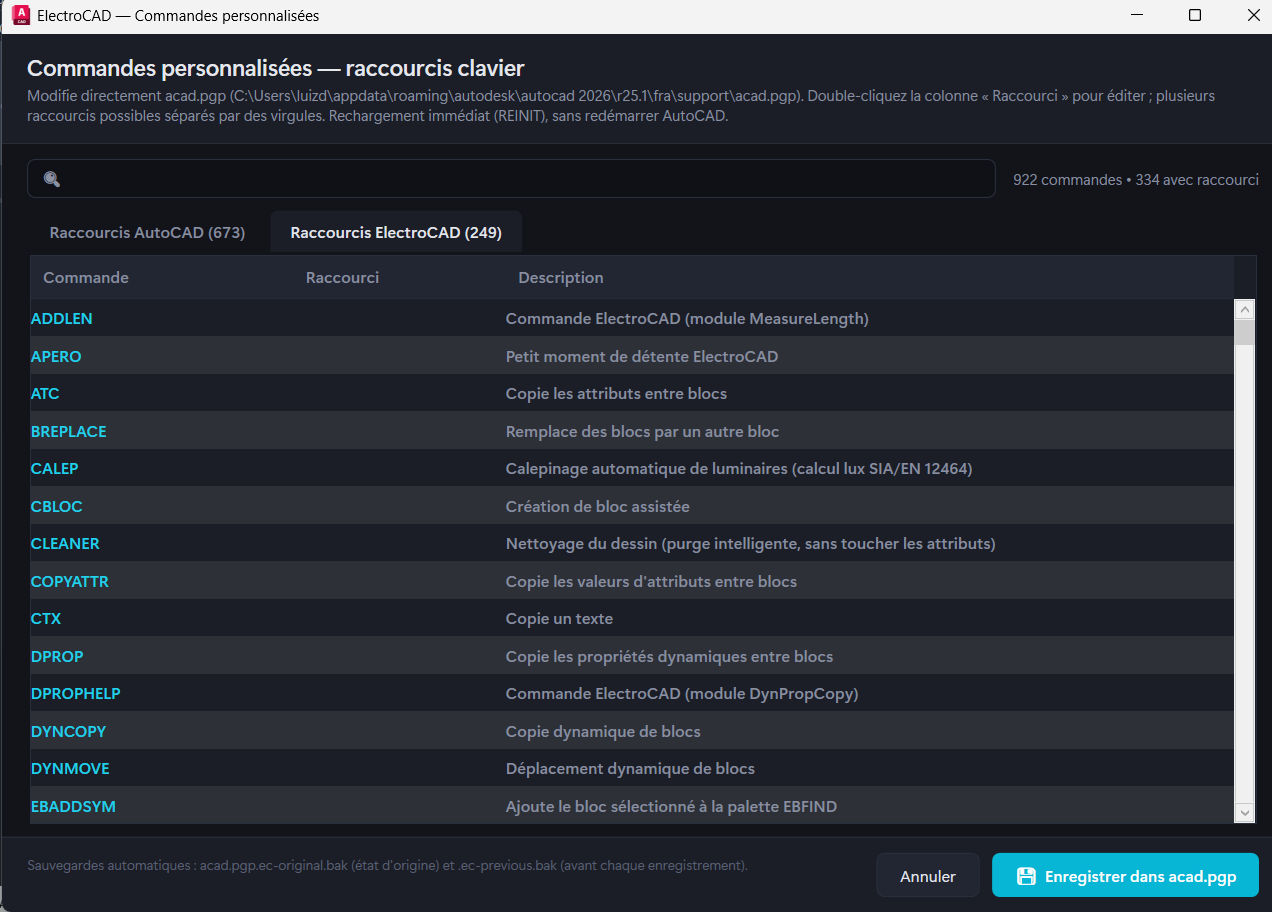Click description 'Création de bloc assistée'

click(x=598, y=506)
